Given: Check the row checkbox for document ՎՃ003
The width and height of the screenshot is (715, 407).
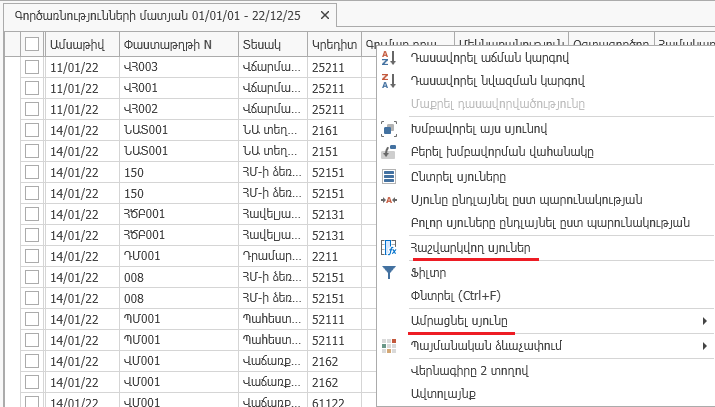Looking at the screenshot, I should pos(32,66).
